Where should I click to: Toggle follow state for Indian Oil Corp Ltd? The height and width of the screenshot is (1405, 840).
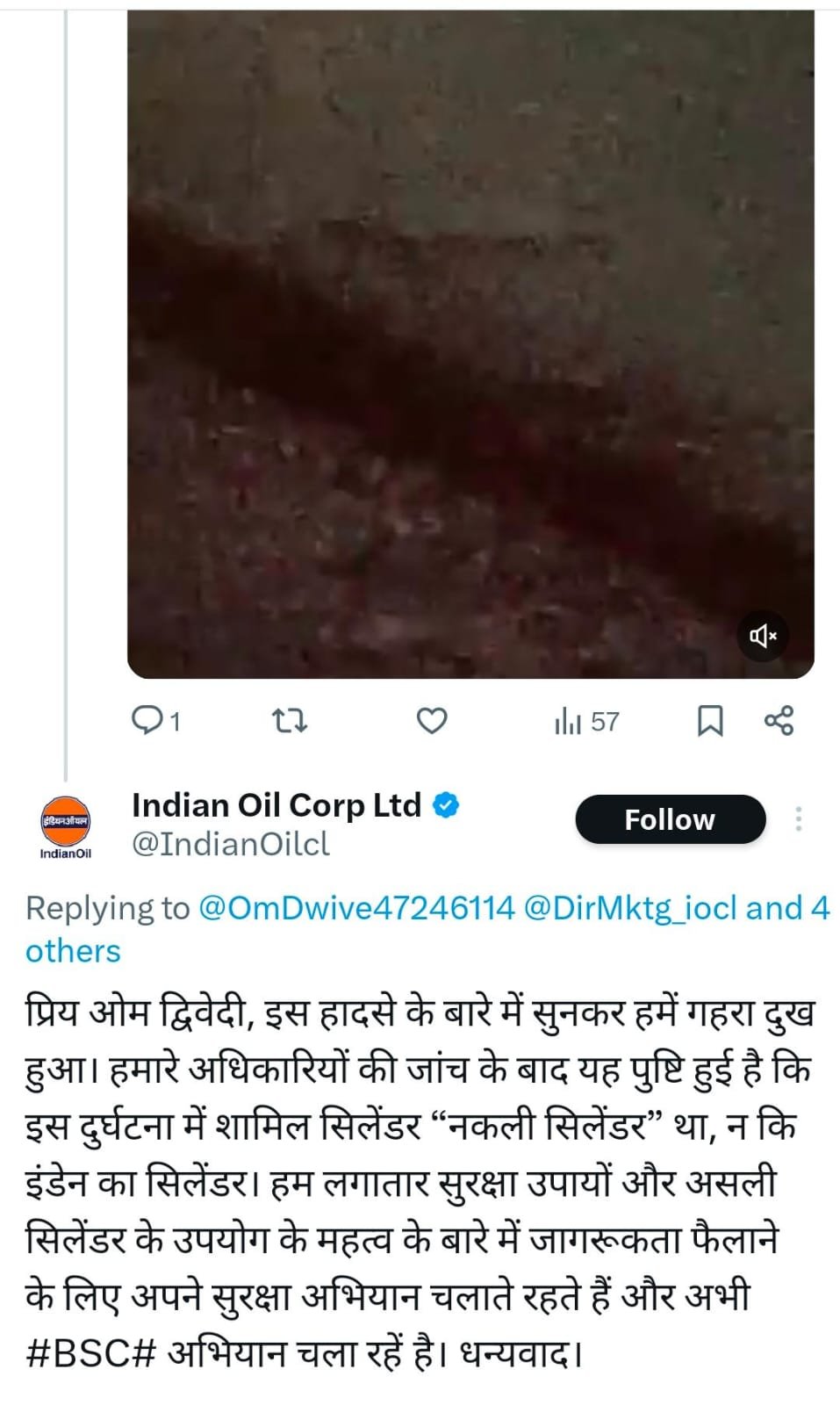(670, 819)
